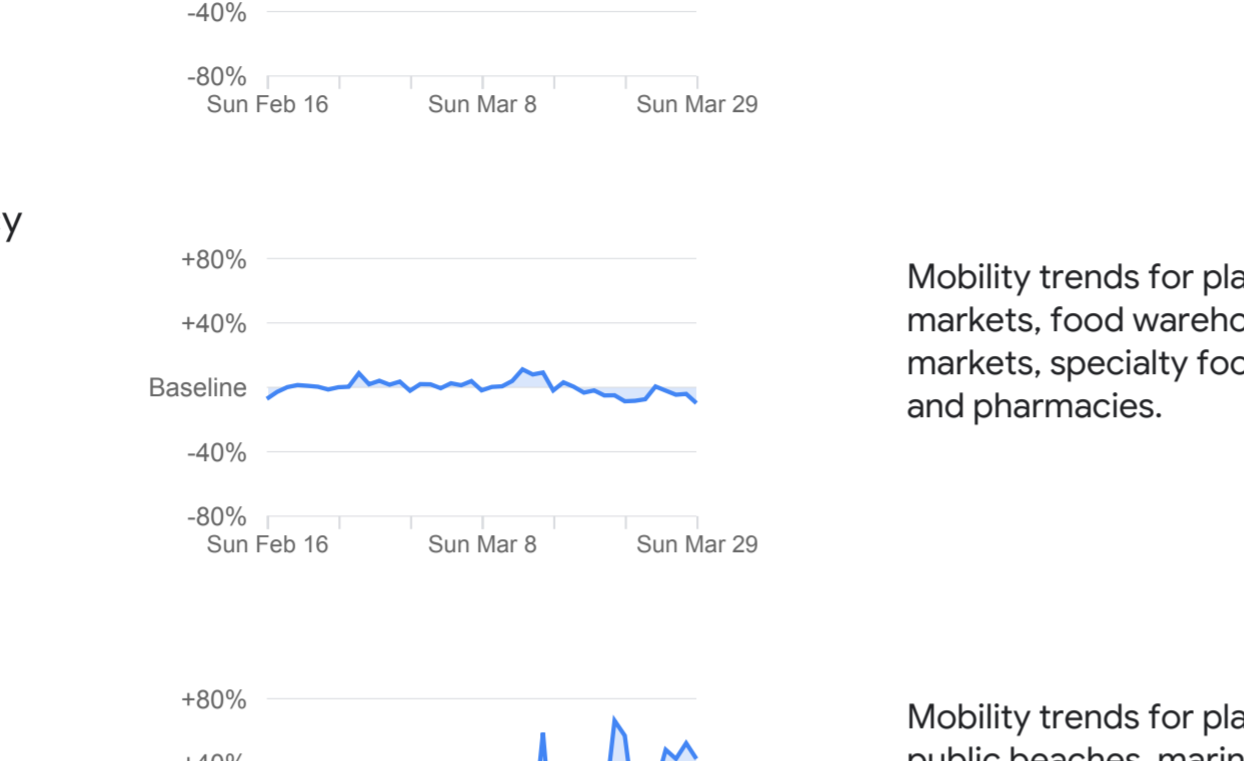
Task: Click the tallest blue spike in the bottom chart
Action: (x=614, y=721)
